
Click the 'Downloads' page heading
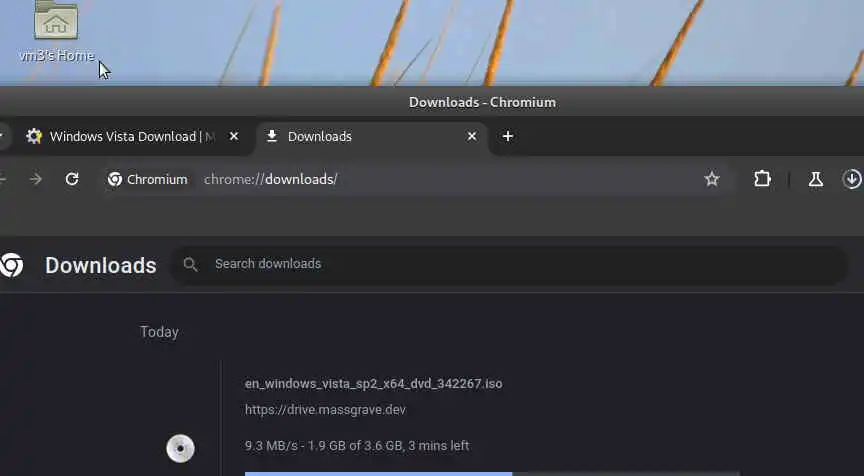pyautogui.click(x=101, y=266)
